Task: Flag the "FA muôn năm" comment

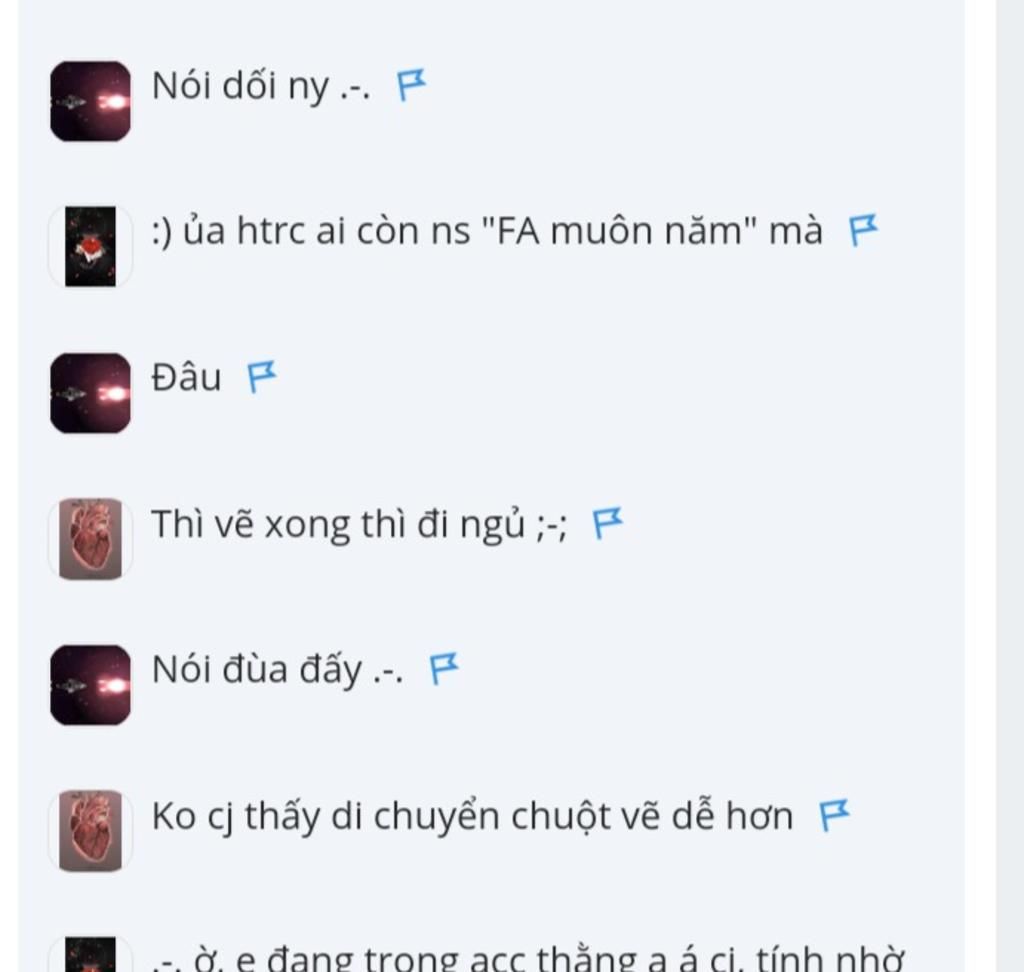Action: (863, 231)
